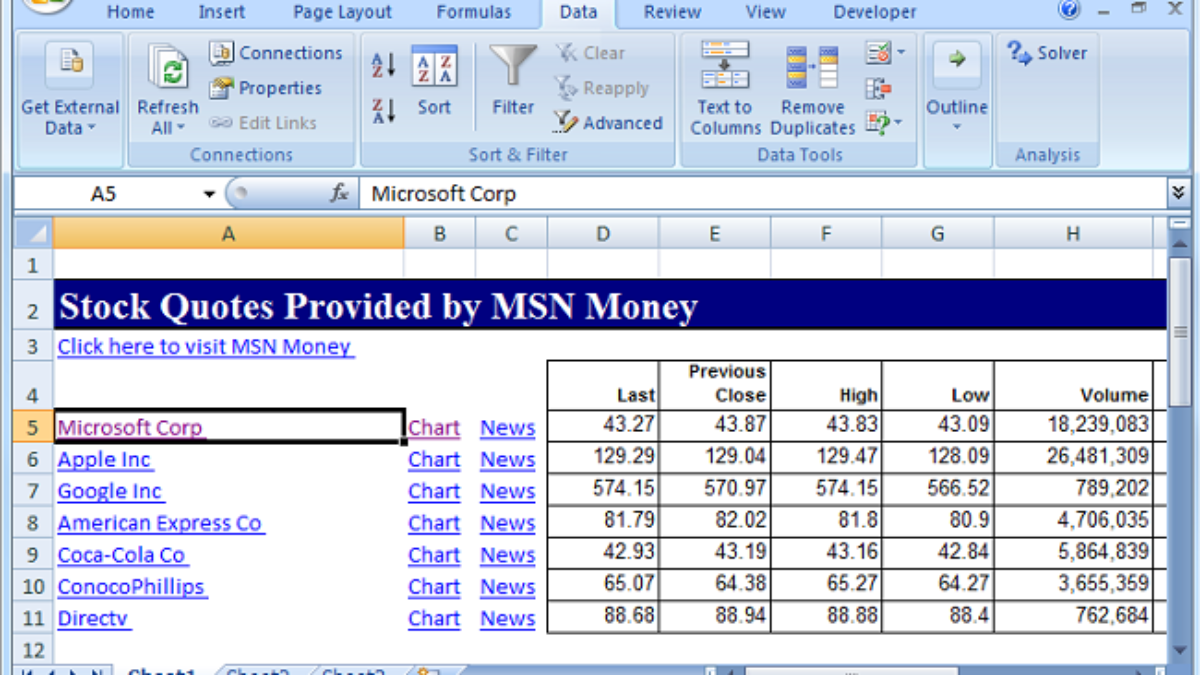Click the Connections button
The height and width of the screenshot is (675, 1200).
276,53
